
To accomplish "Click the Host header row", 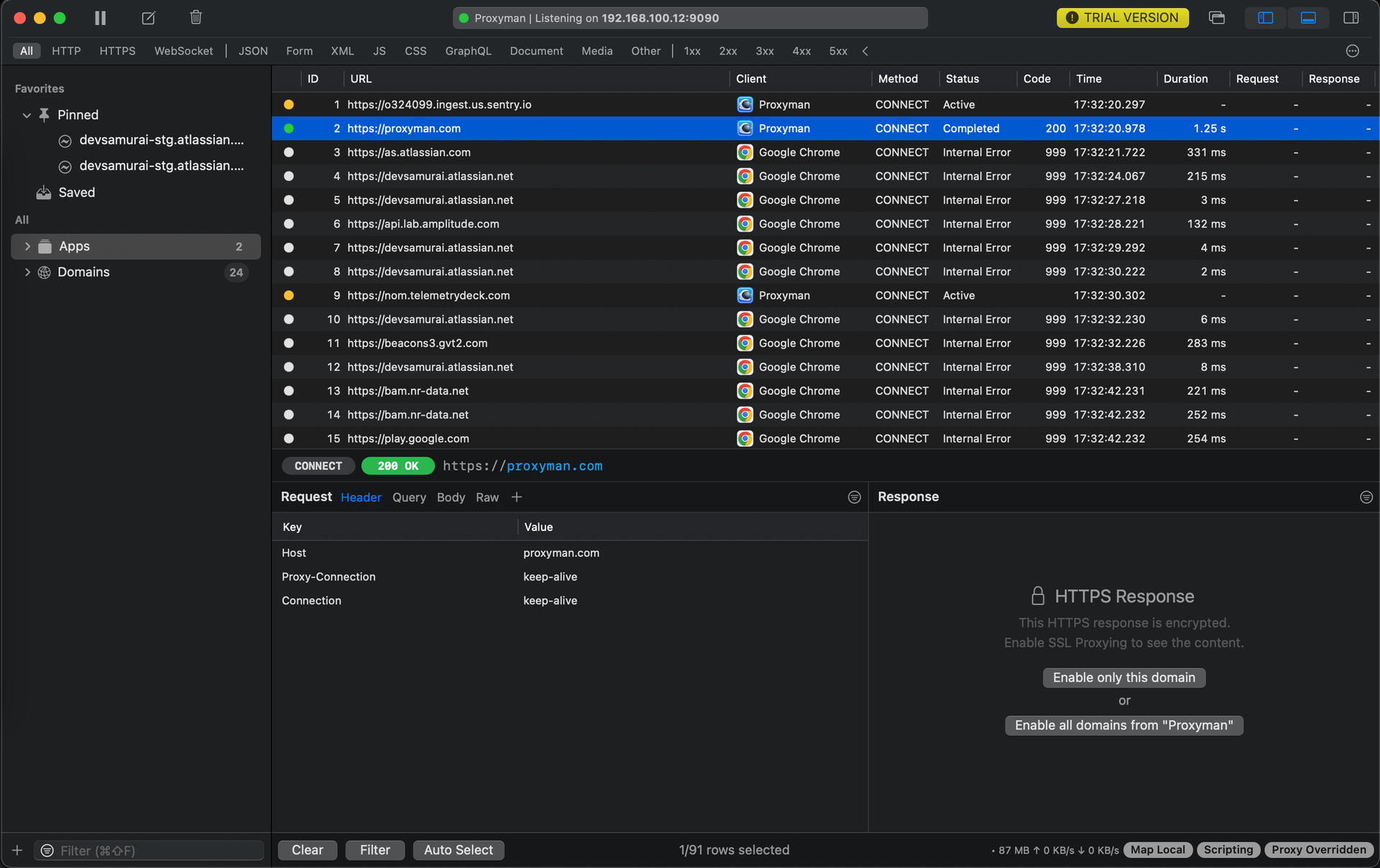I will (570, 553).
